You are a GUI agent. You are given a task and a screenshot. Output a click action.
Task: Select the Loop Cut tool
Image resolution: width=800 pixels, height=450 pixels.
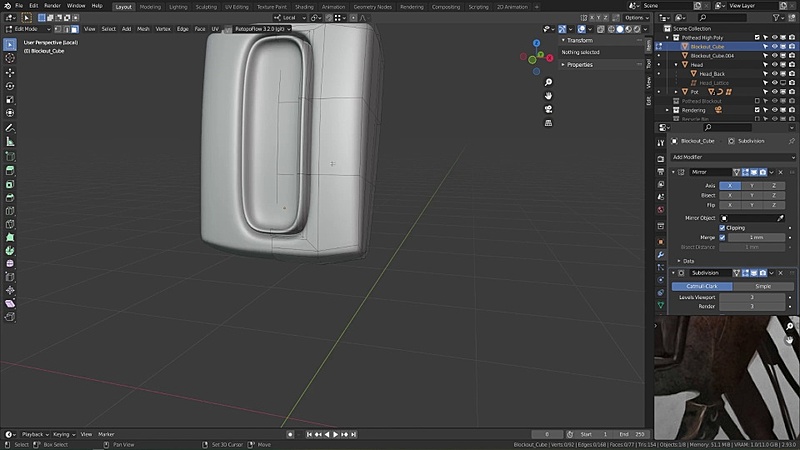click(10, 211)
